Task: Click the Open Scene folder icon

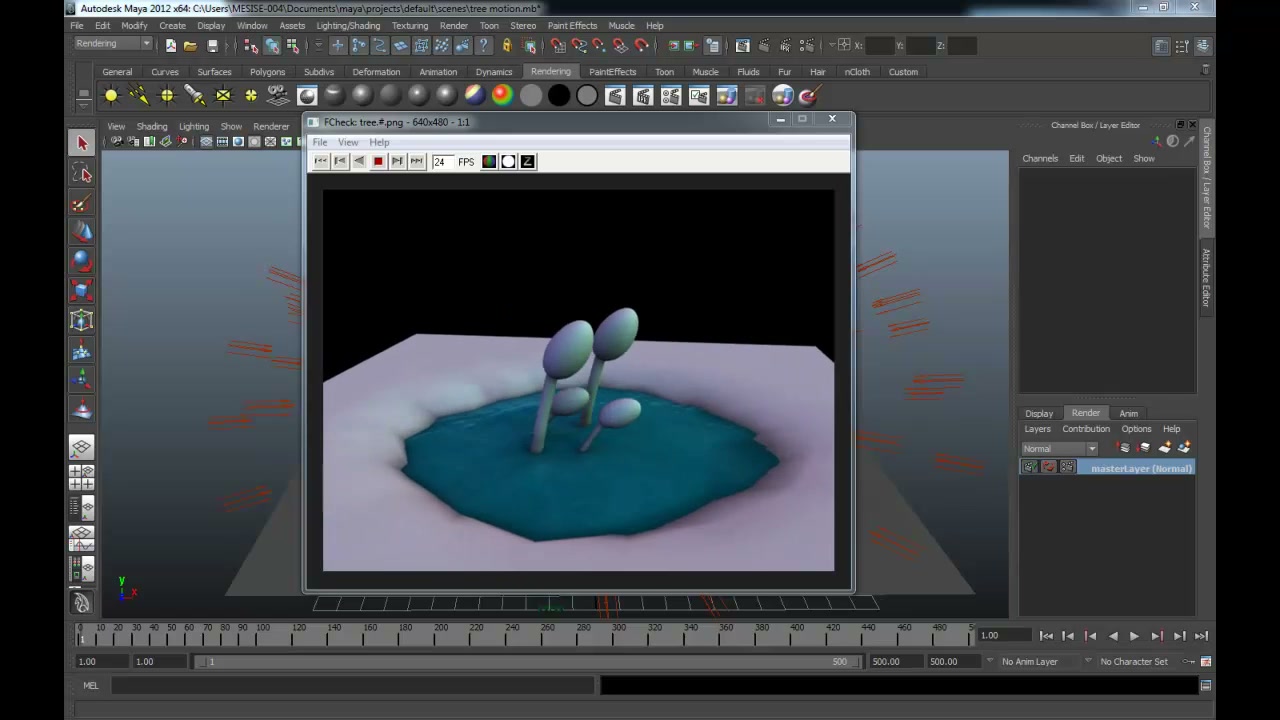Action: tap(190, 45)
